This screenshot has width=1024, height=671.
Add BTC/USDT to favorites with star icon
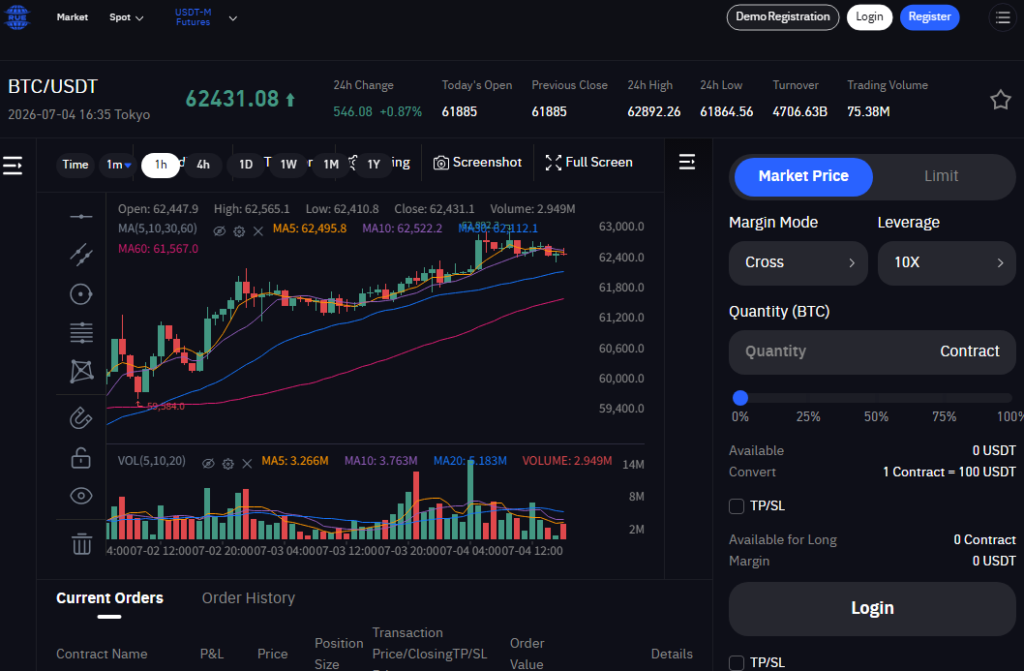(x=1000, y=100)
